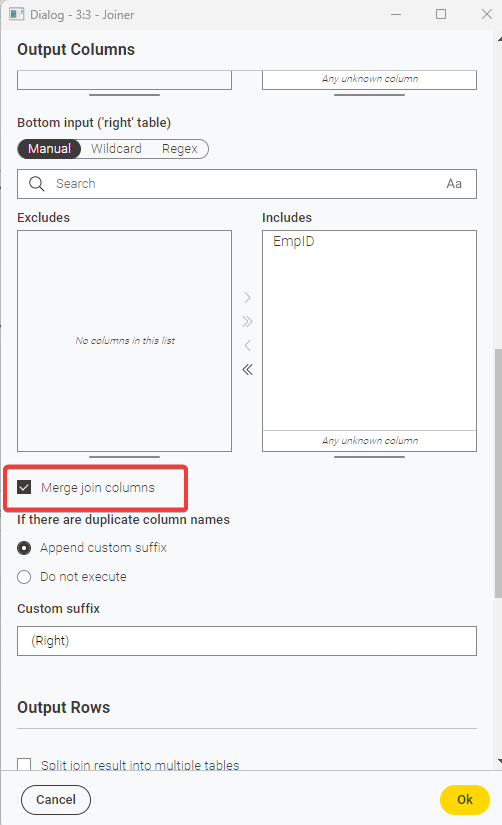Screen dimensions: 502x825
Task: Select EmpID in the Includes list
Action: click(294, 242)
